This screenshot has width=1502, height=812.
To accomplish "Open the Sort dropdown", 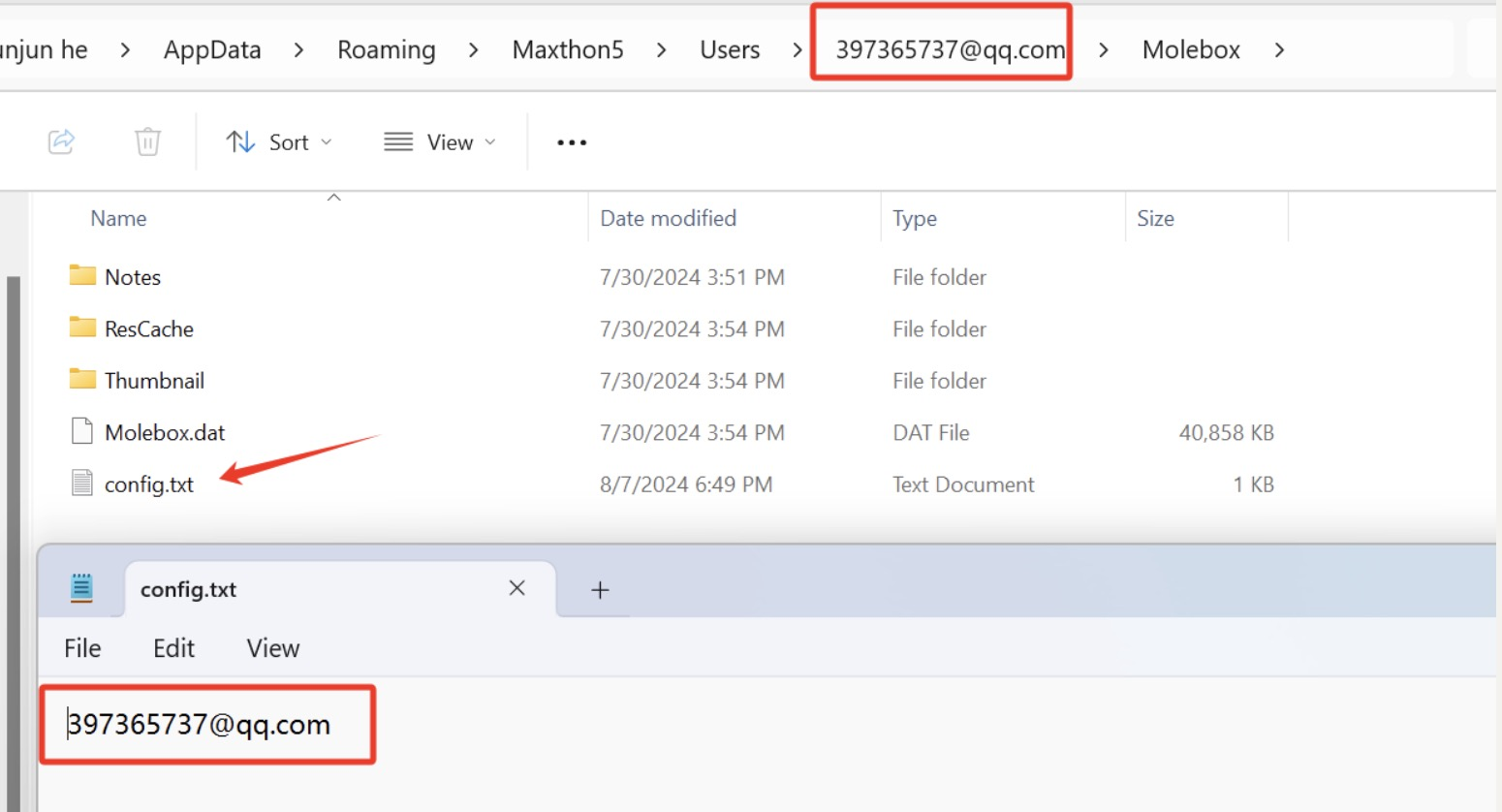I will click(279, 142).
